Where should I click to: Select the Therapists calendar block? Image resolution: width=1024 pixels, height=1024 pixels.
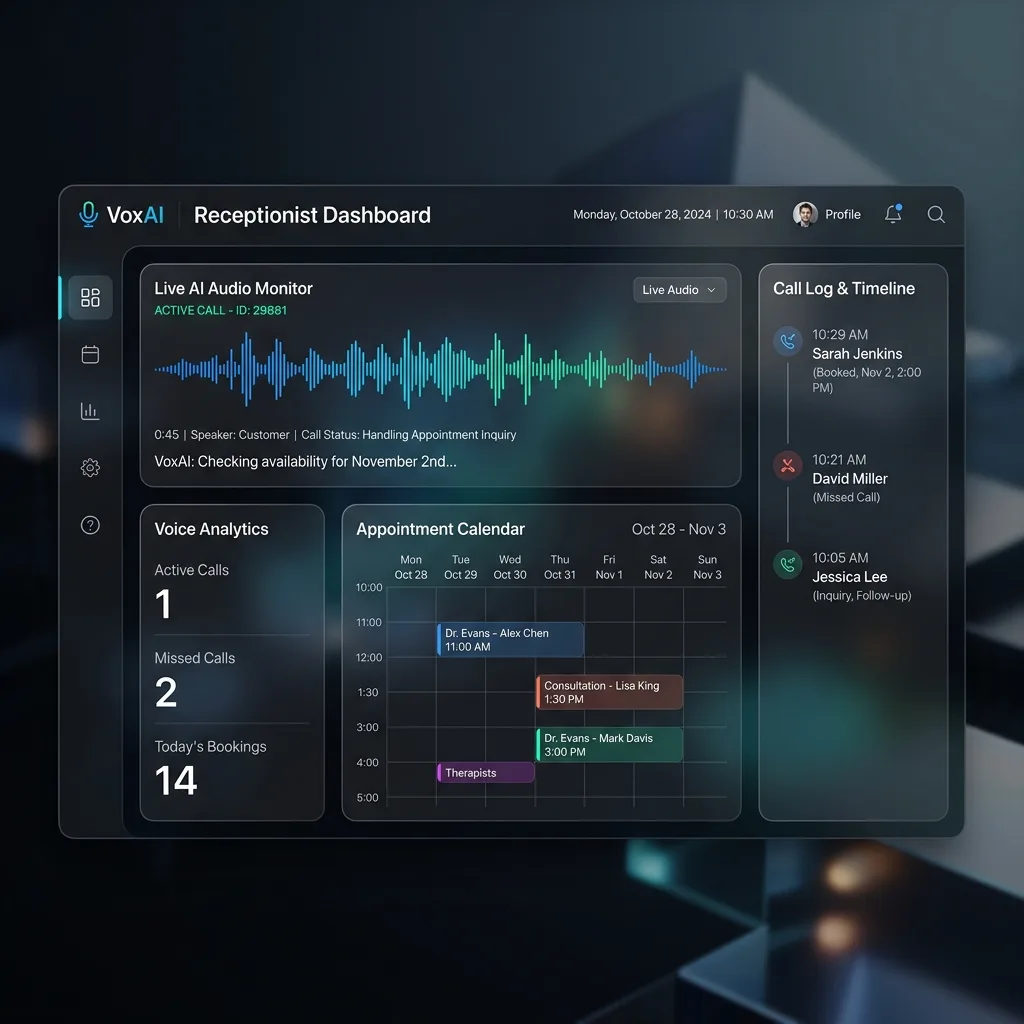click(486, 773)
